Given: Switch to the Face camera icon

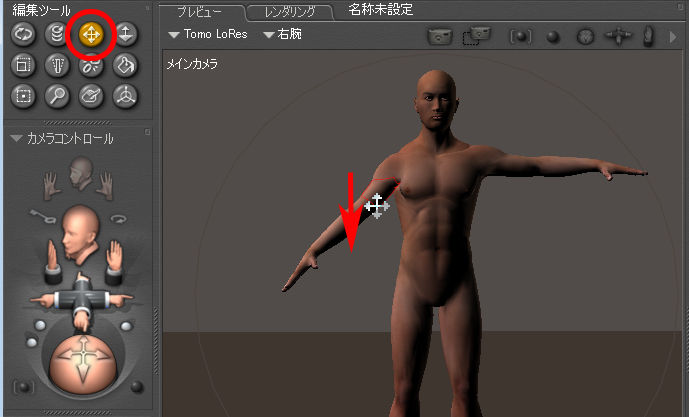Looking at the screenshot, I should coord(82,173).
